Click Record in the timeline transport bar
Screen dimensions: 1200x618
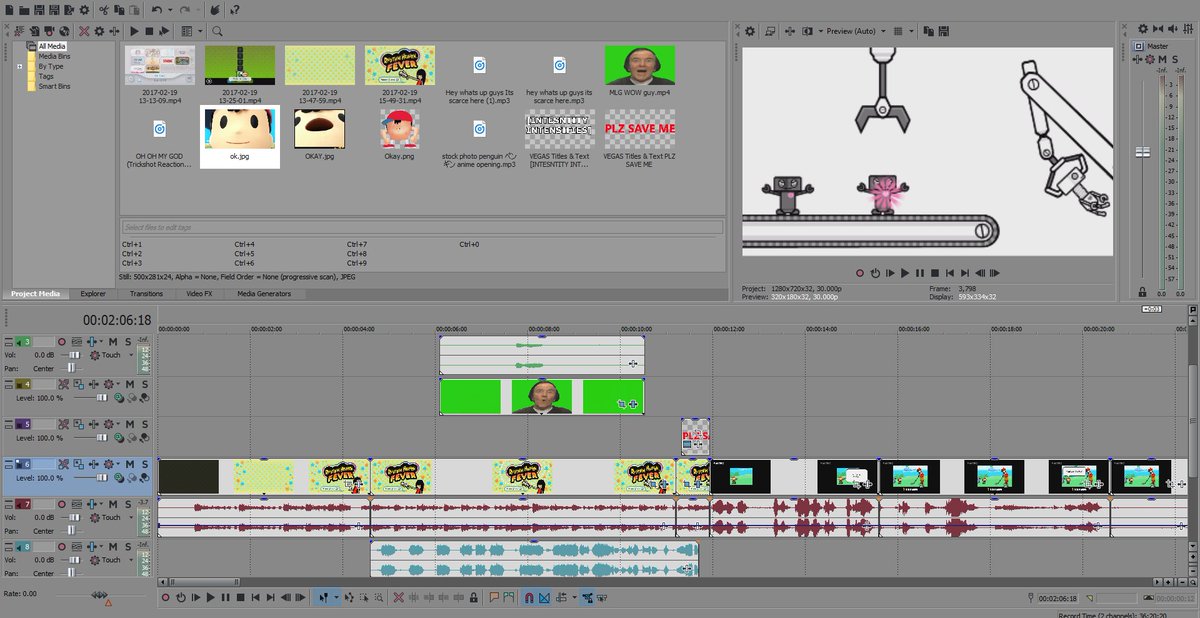[165, 597]
